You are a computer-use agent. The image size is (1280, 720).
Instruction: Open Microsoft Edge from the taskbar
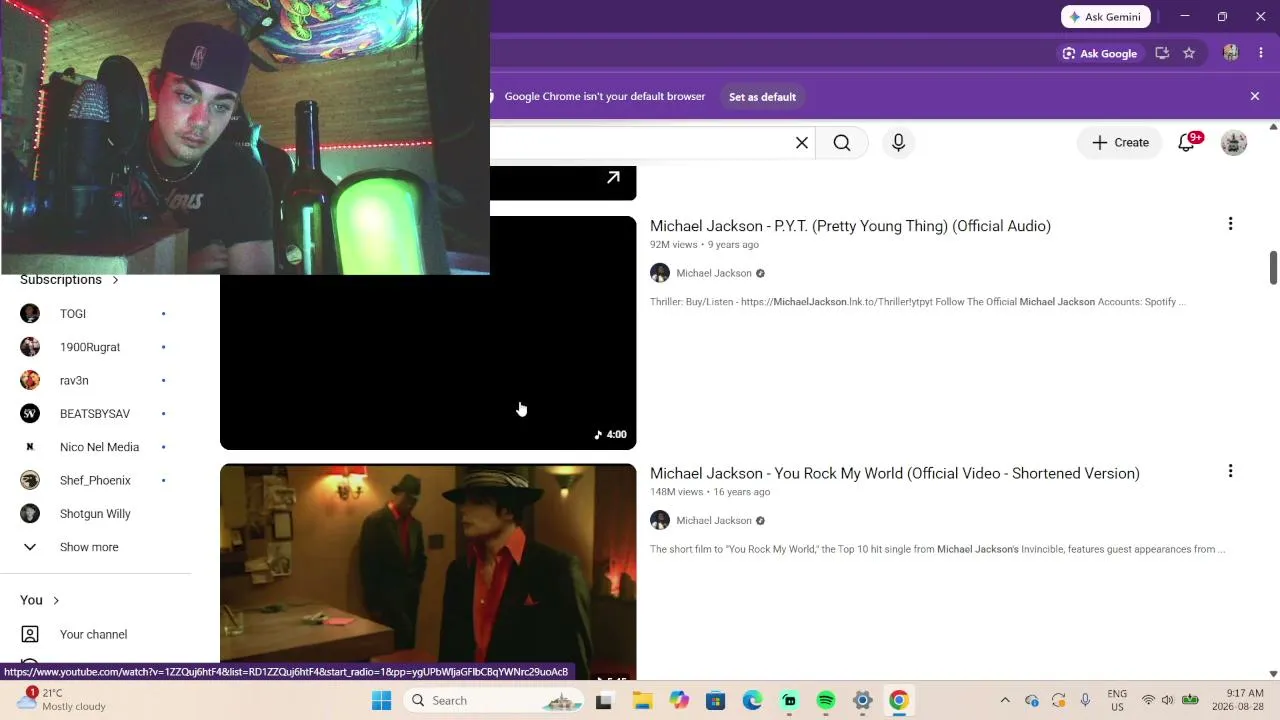(x=752, y=701)
